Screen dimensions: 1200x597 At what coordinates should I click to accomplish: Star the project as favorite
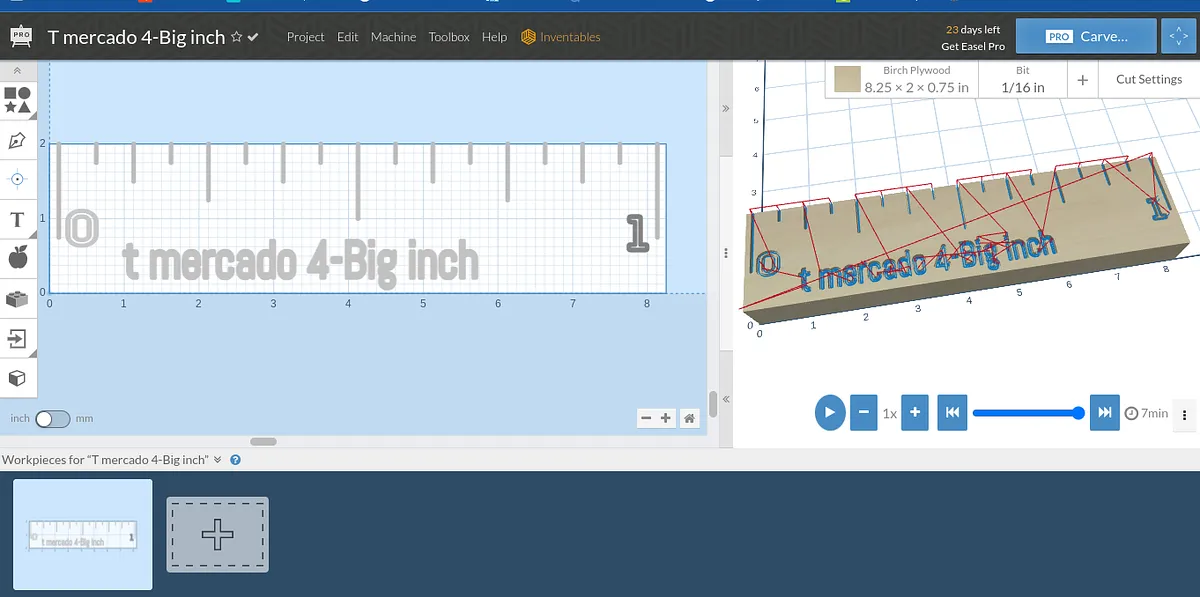(x=236, y=37)
